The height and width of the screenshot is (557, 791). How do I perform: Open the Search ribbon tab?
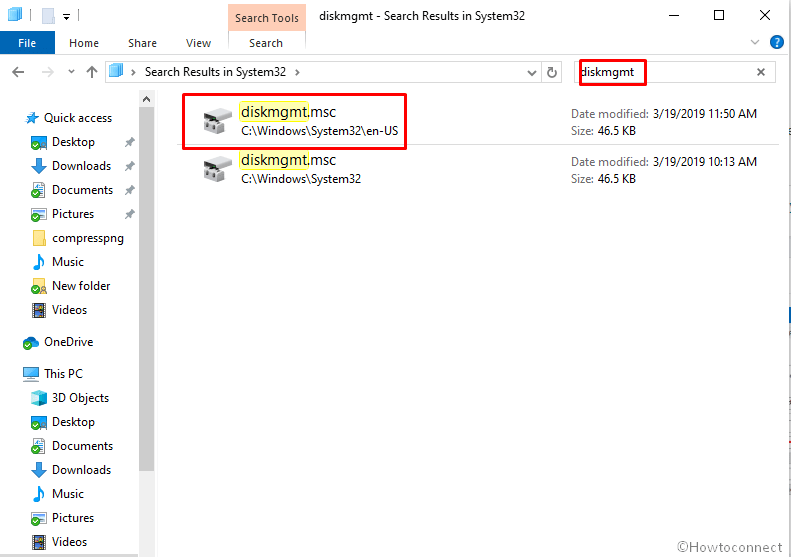tap(266, 43)
